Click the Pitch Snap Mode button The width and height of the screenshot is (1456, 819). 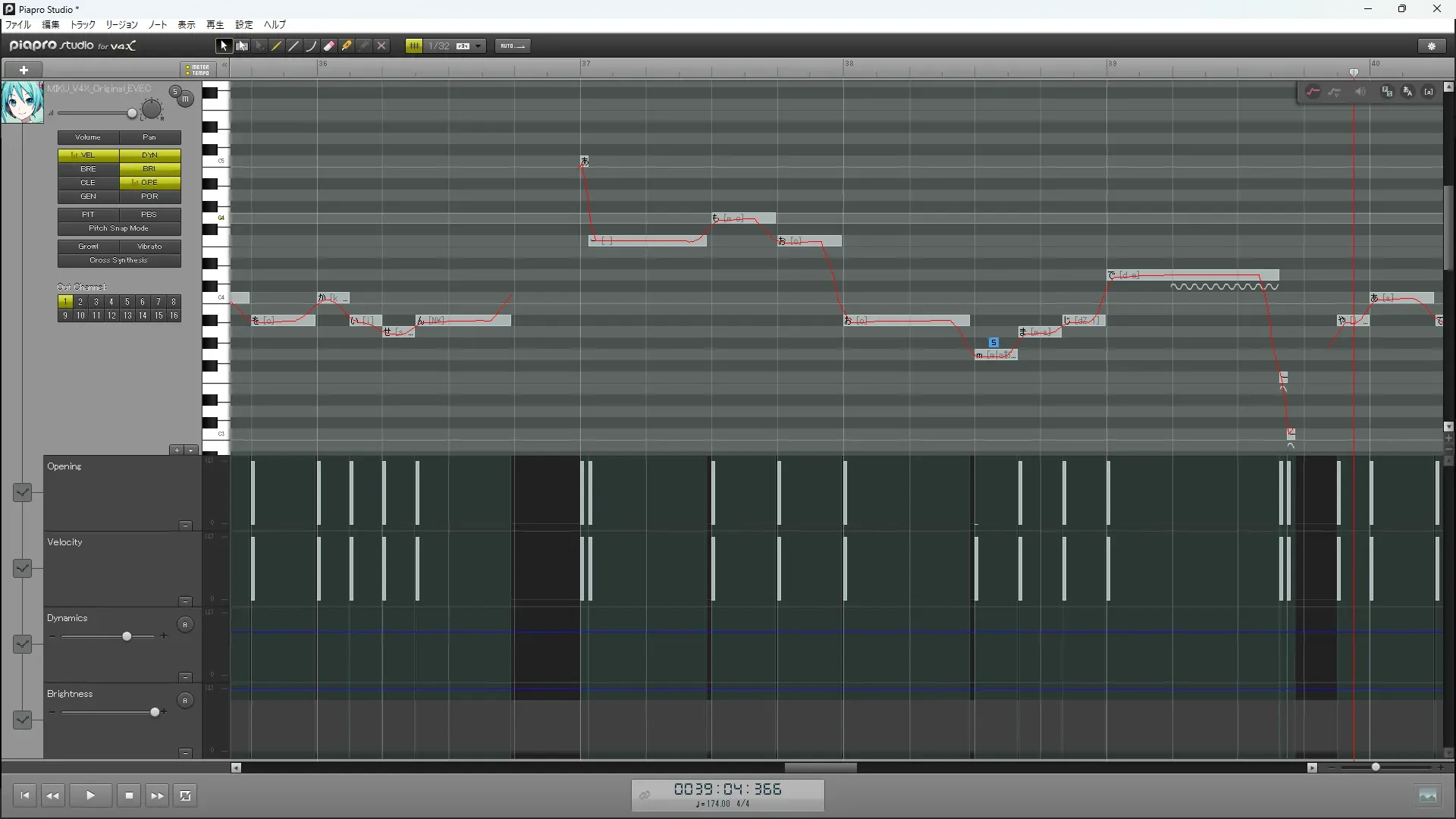tap(119, 228)
